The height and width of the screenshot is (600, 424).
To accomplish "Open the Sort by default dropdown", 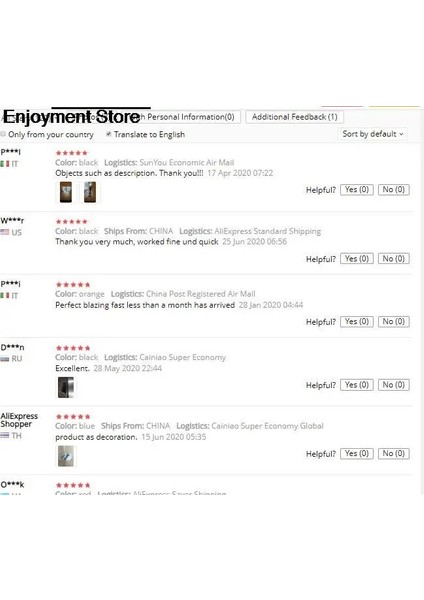I will pos(373,134).
